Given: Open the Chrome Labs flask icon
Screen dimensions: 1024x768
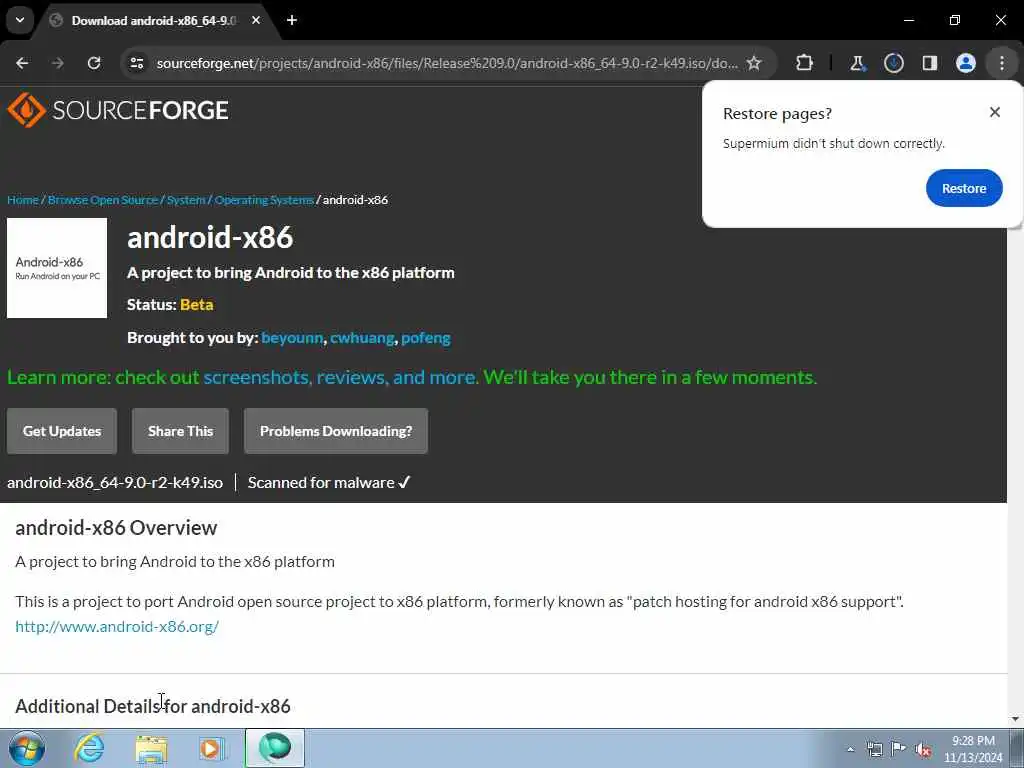Looking at the screenshot, I should (857, 63).
